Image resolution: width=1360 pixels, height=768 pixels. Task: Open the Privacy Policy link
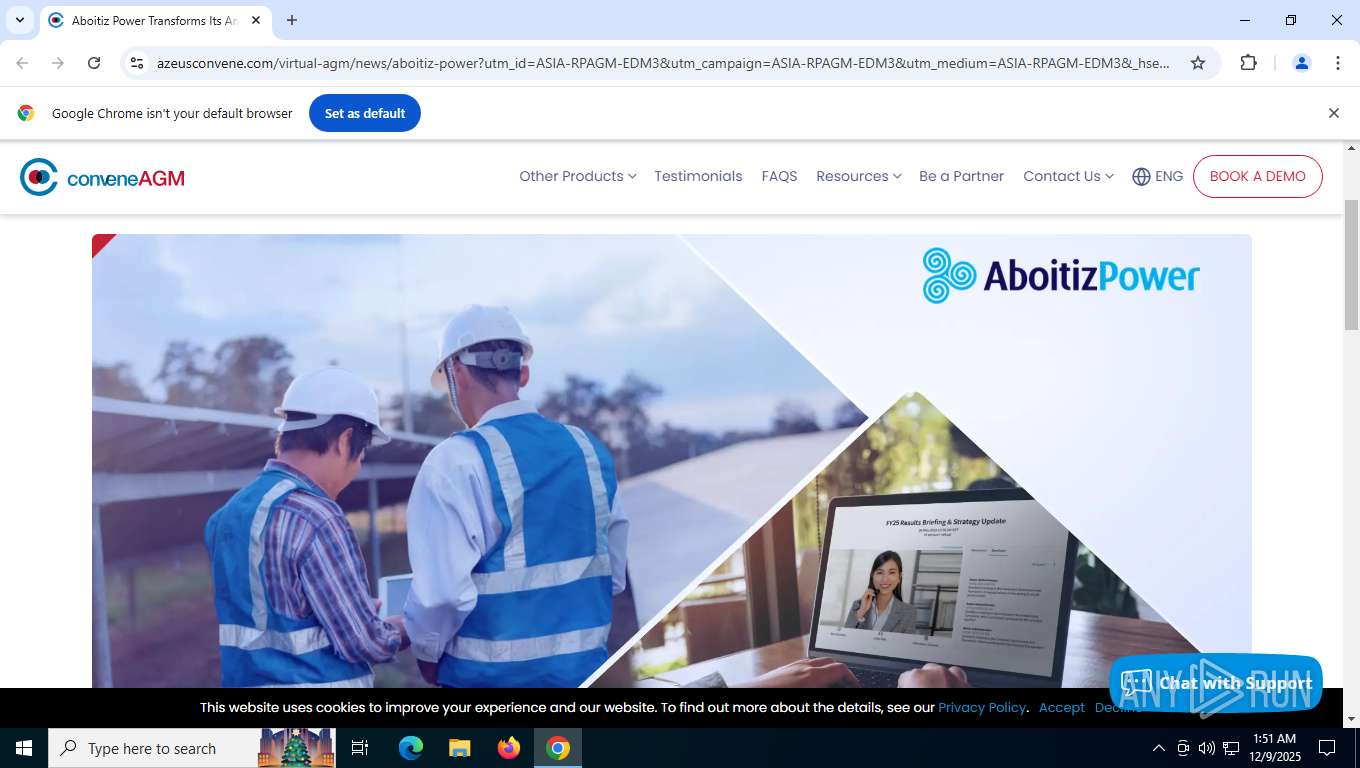982,707
